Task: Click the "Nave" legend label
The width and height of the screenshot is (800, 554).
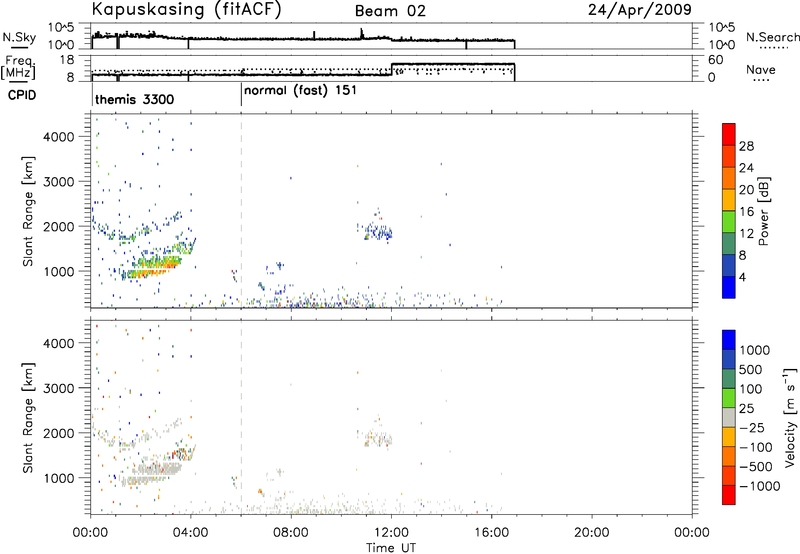Action: pos(760,70)
